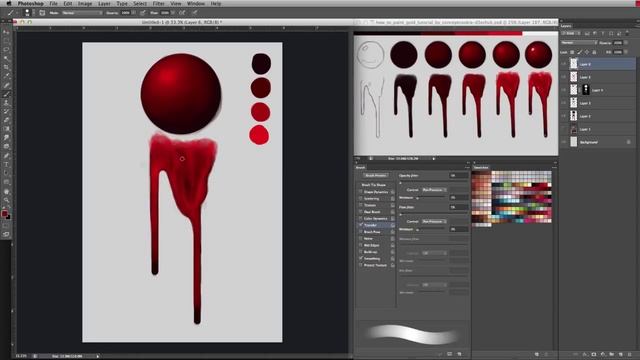Select the Hand tool
Viewport: 640px width, 360px height.
[6, 191]
